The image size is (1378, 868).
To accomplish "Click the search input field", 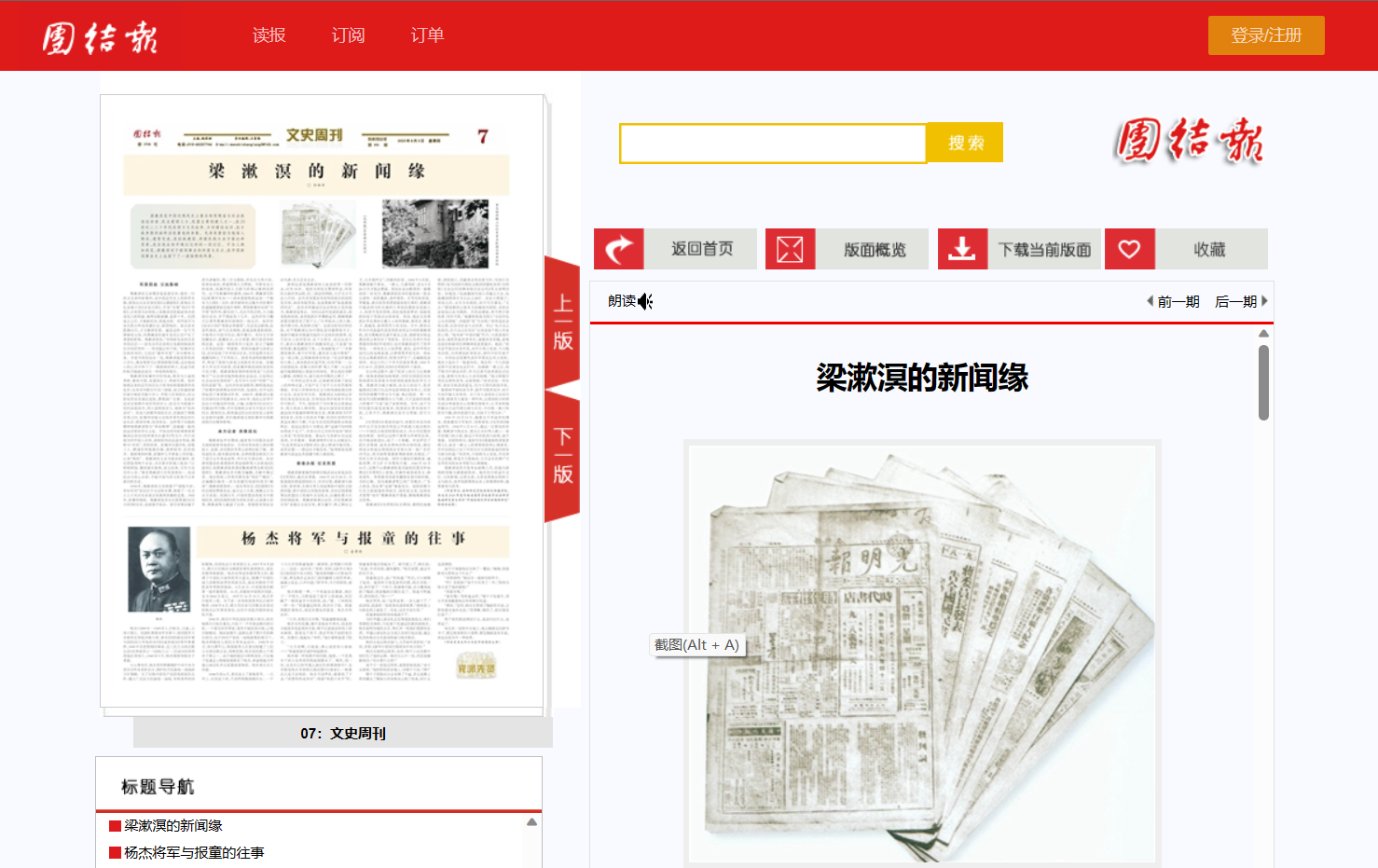I will click(x=773, y=144).
